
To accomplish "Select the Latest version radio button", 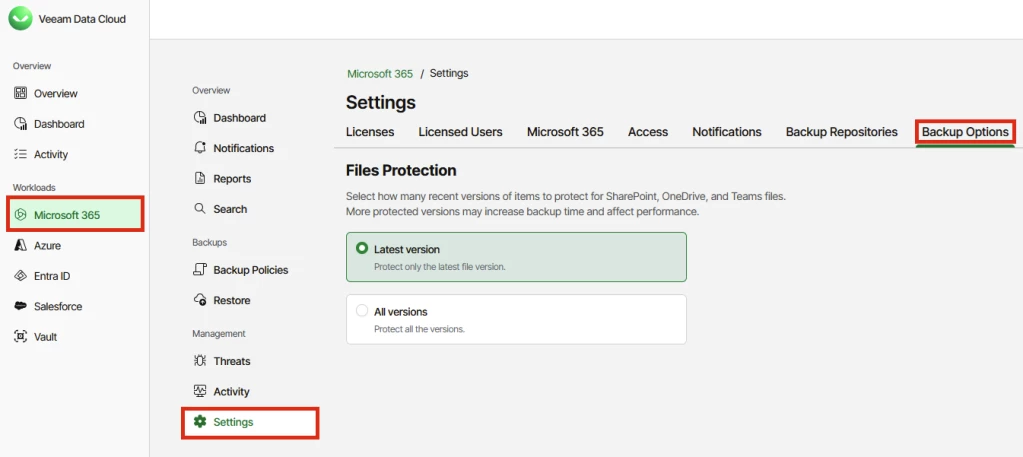I will (x=362, y=249).
